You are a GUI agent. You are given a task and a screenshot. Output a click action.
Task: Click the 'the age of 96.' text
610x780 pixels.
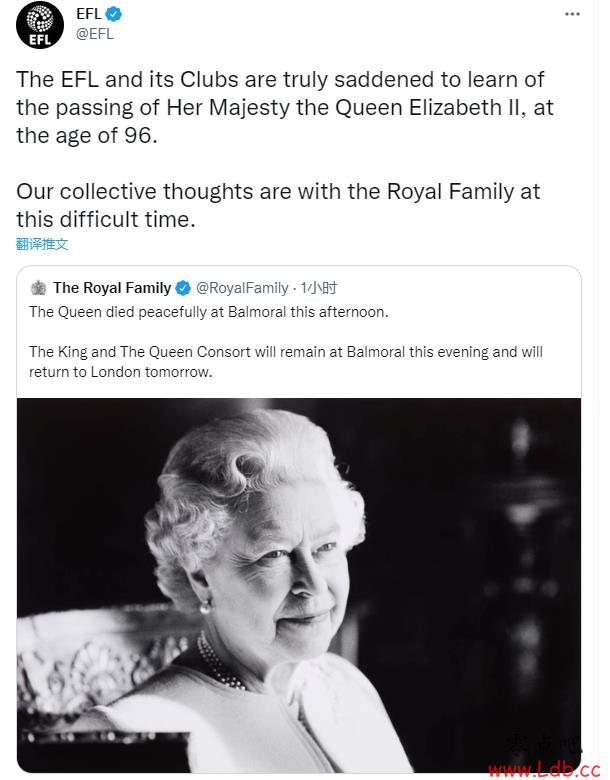(x=87, y=135)
